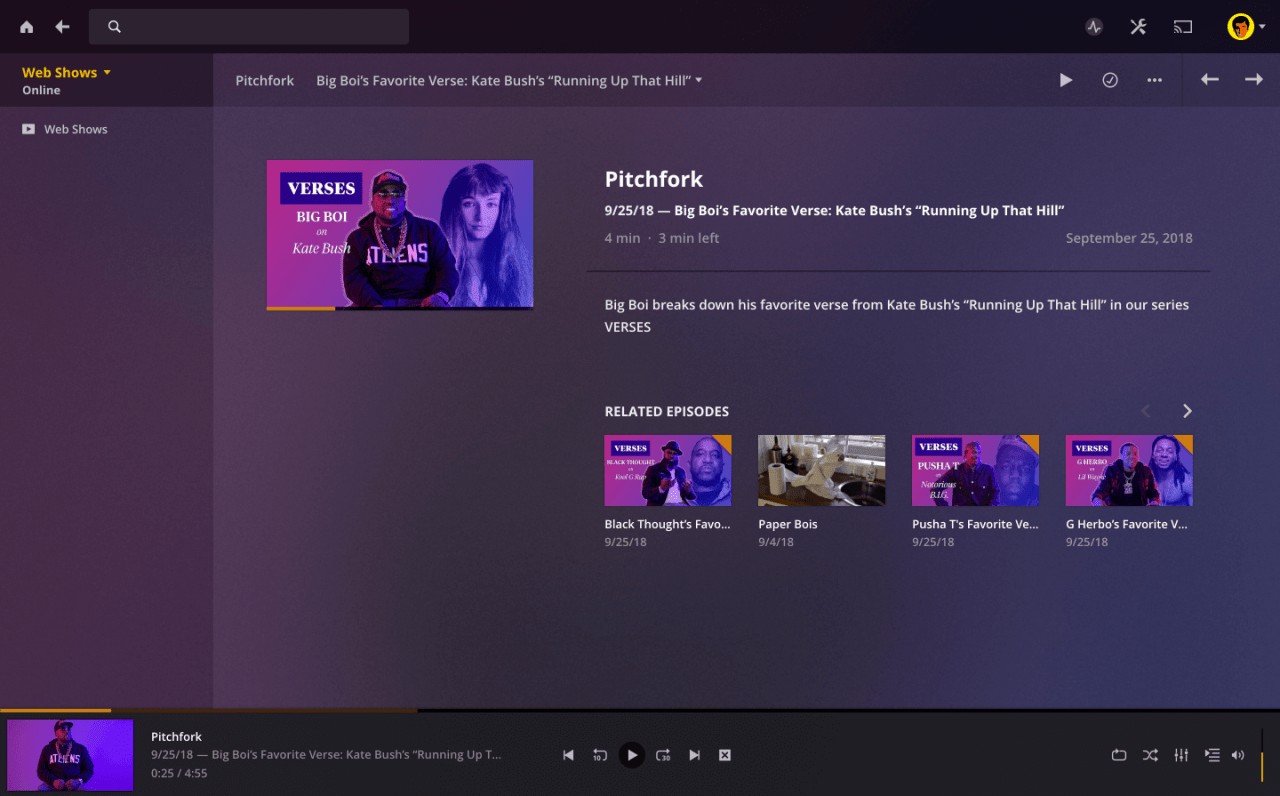This screenshot has height=796, width=1280.
Task: Enable repeat playback mode
Action: [1119, 755]
